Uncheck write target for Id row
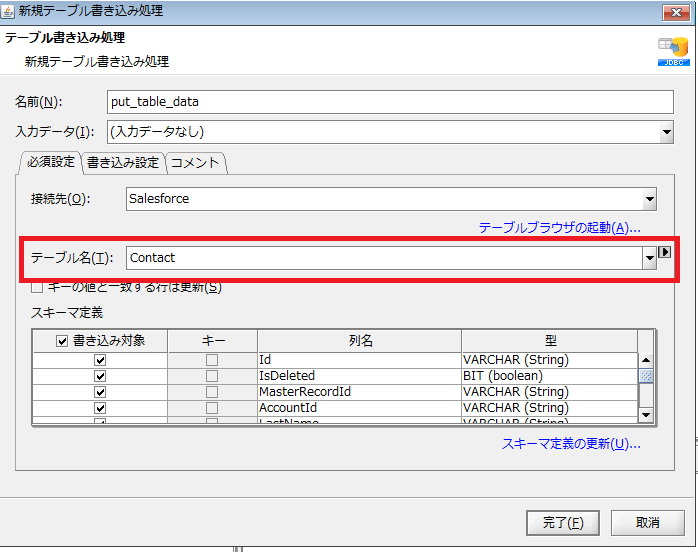 pyautogui.click(x=100, y=360)
